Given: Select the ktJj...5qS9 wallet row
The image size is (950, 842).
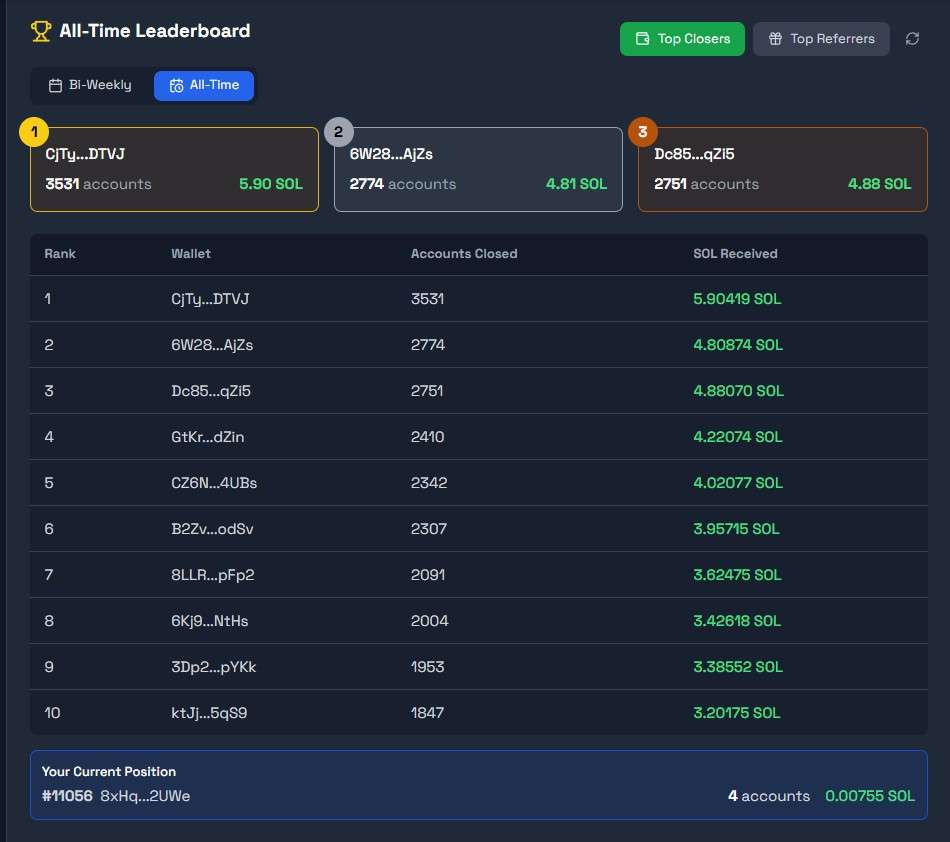Looking at the screenshot, I should point(479,712).
